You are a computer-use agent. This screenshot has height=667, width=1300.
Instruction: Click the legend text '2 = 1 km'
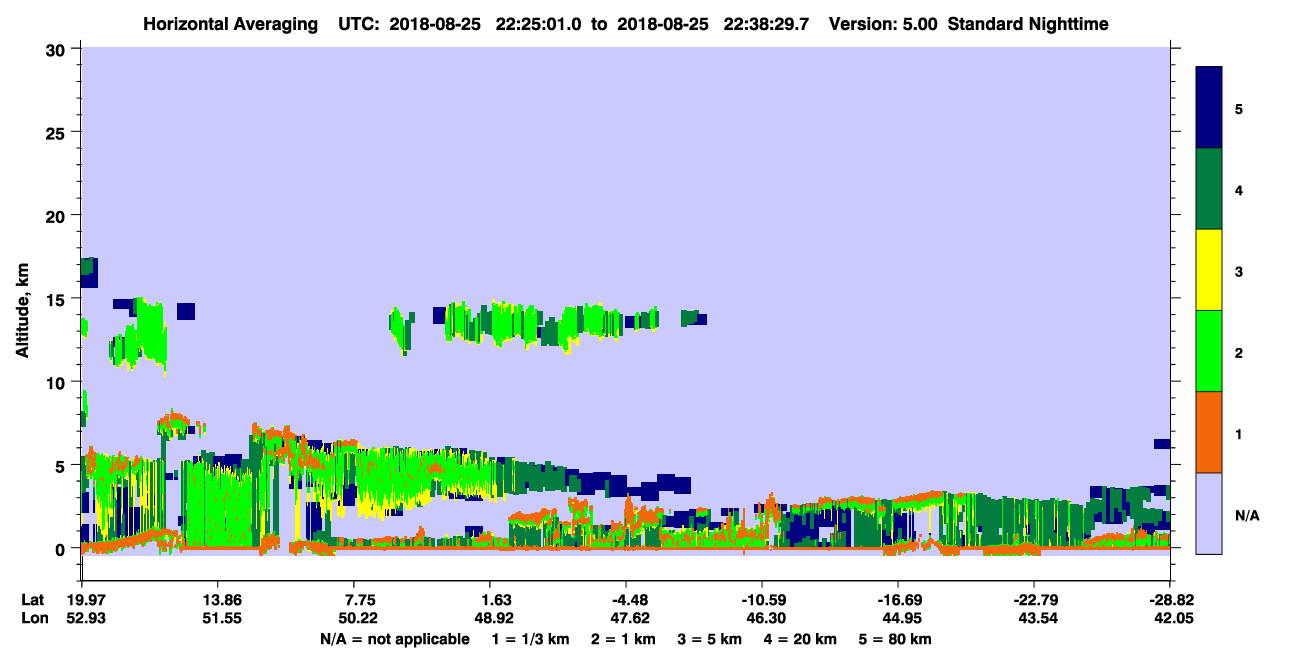[x=625, y=639]
